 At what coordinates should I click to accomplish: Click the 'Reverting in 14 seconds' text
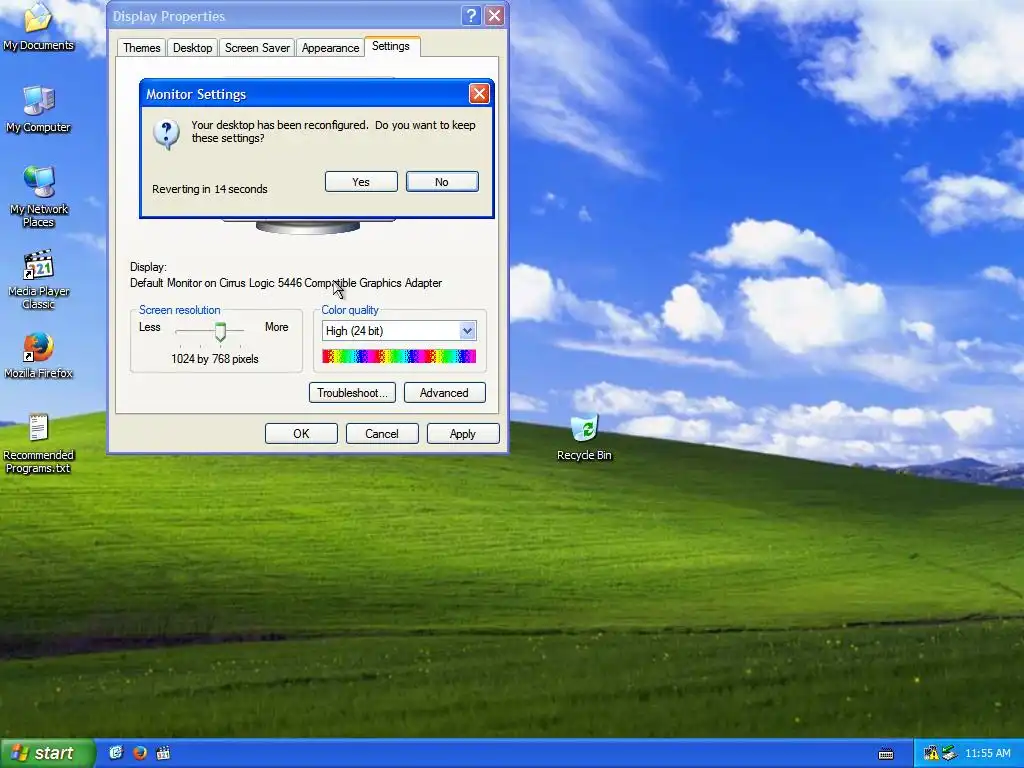tap(210, 189)
